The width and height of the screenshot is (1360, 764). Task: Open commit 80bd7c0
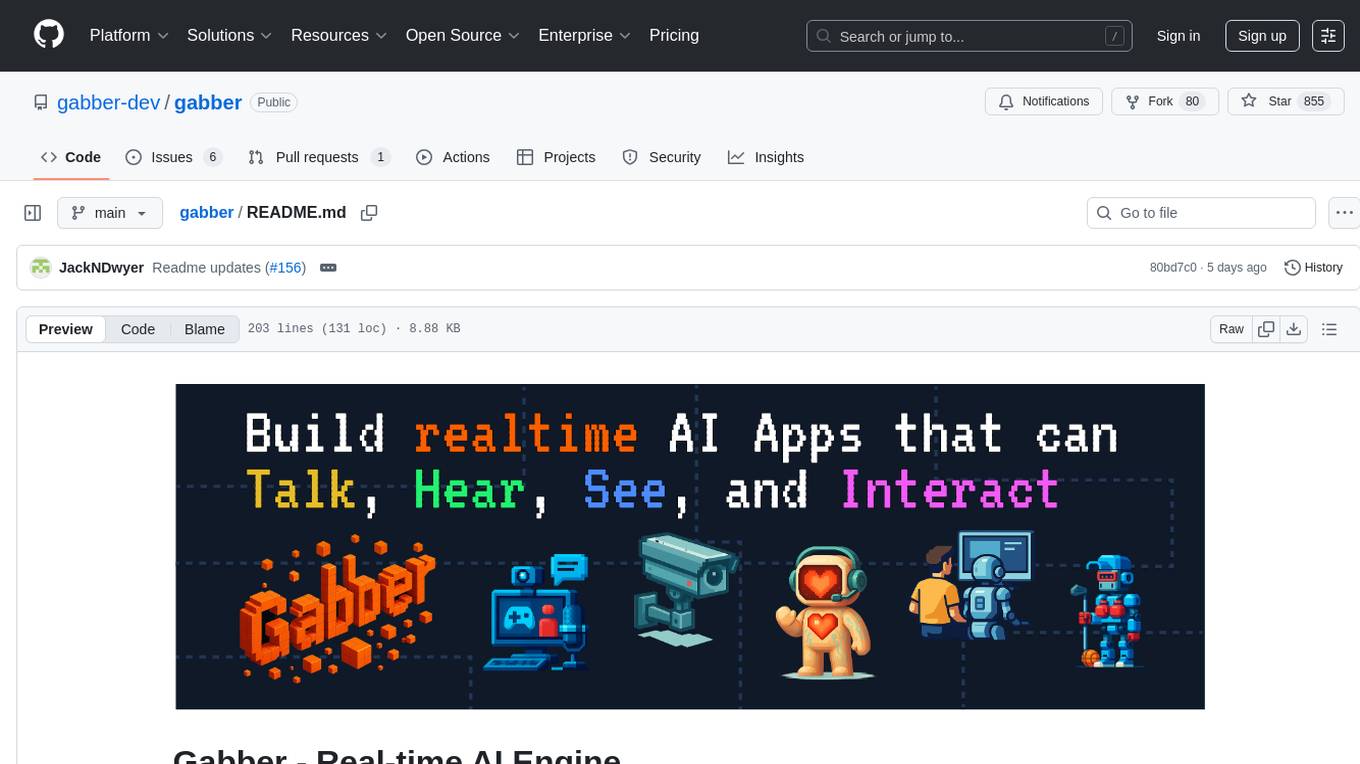tap(1173, 267)
